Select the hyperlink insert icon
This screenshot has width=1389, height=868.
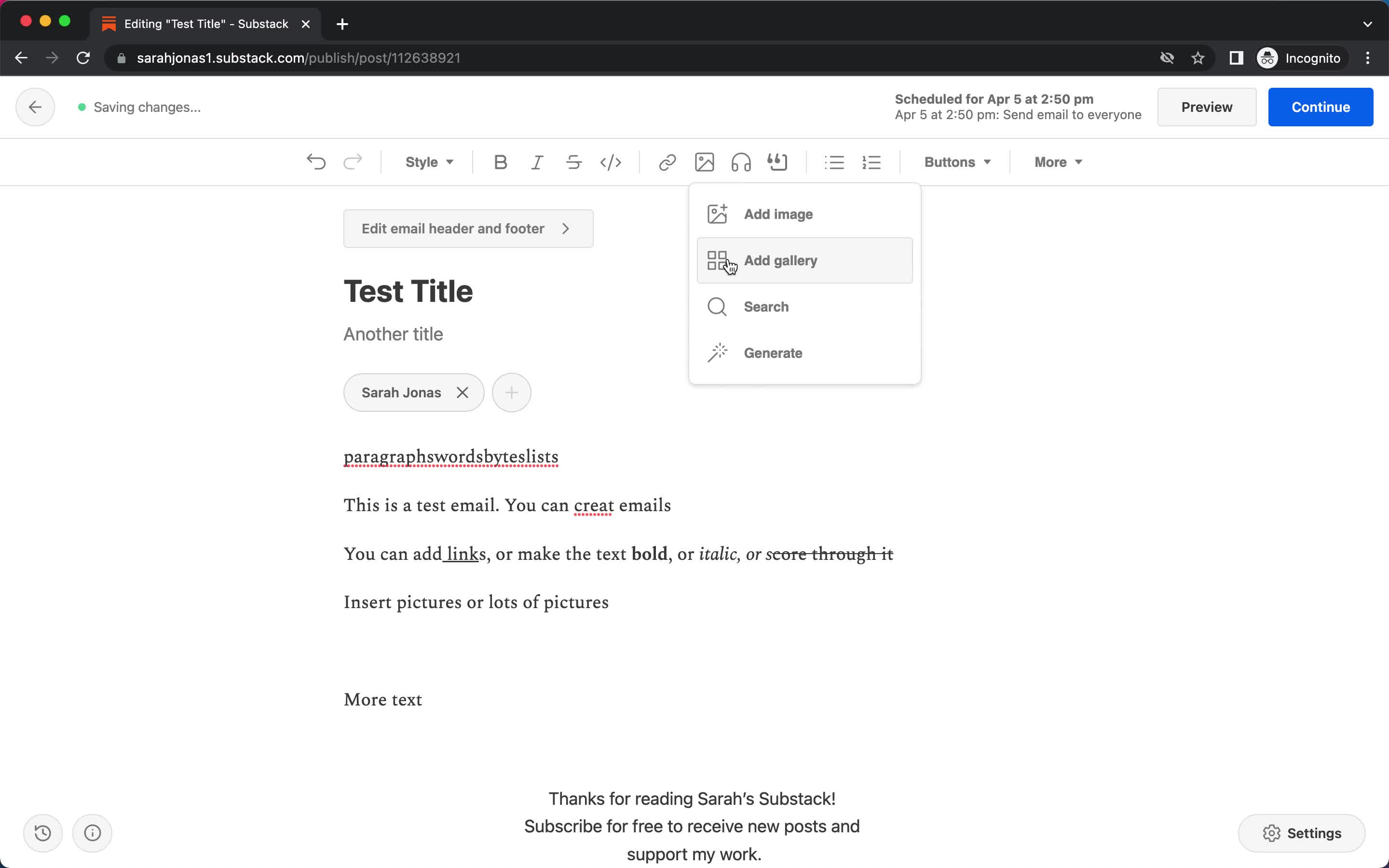[x=666, y=161]
